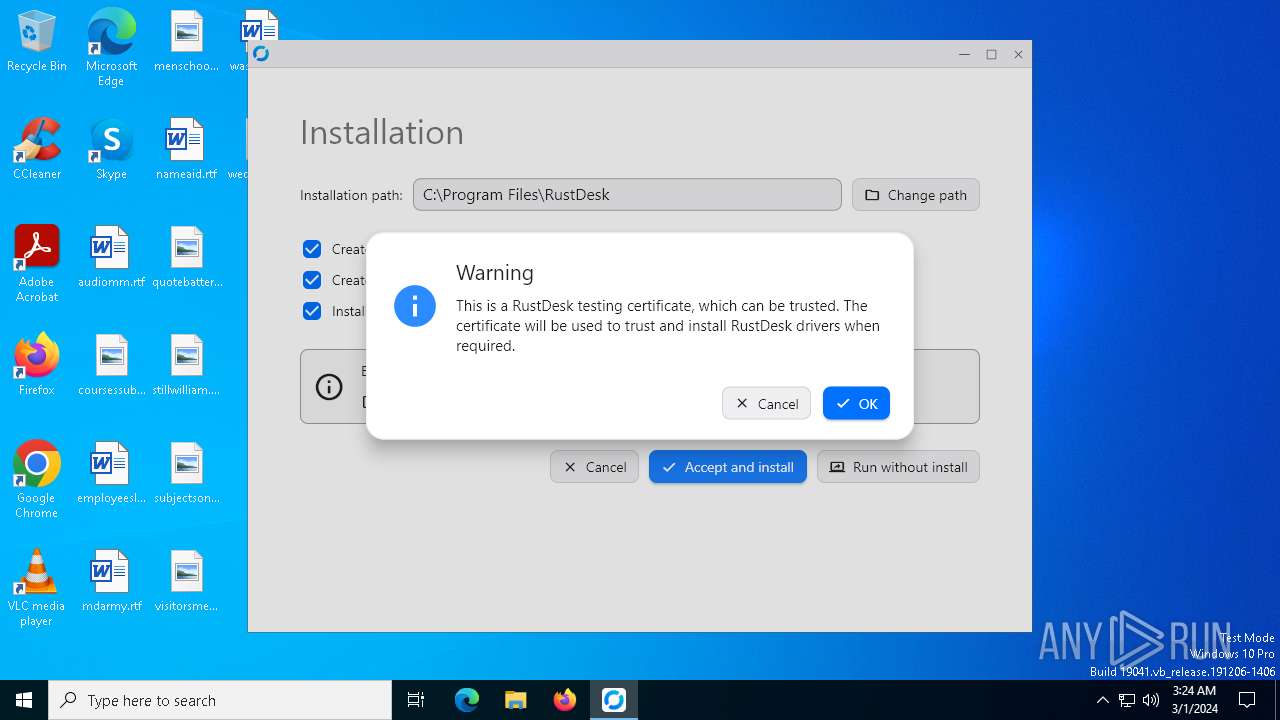Select visitorsme... file on desktop

pos(186,582)
